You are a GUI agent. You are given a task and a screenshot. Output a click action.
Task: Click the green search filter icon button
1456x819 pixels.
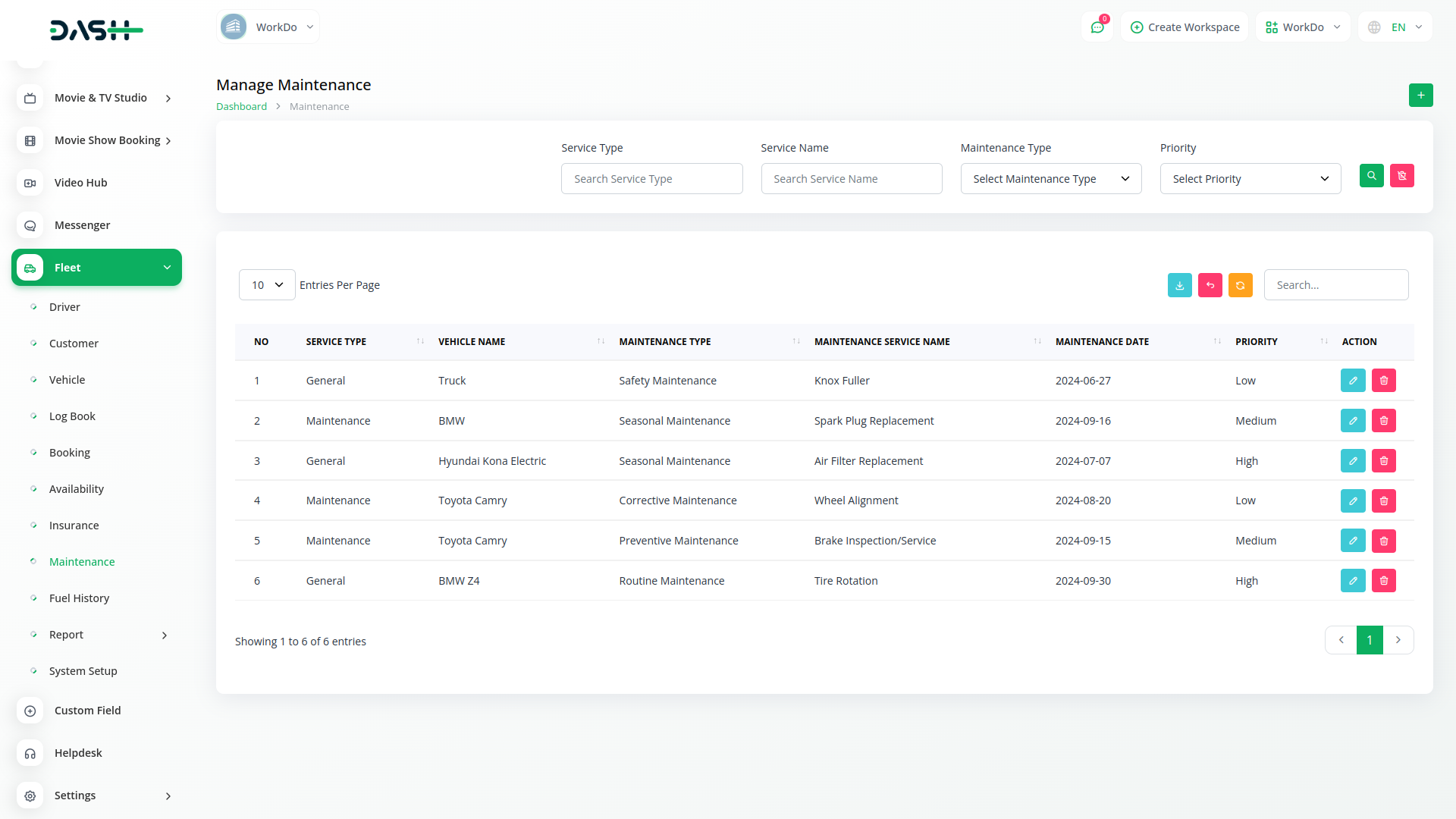(x=1371, y=176)
